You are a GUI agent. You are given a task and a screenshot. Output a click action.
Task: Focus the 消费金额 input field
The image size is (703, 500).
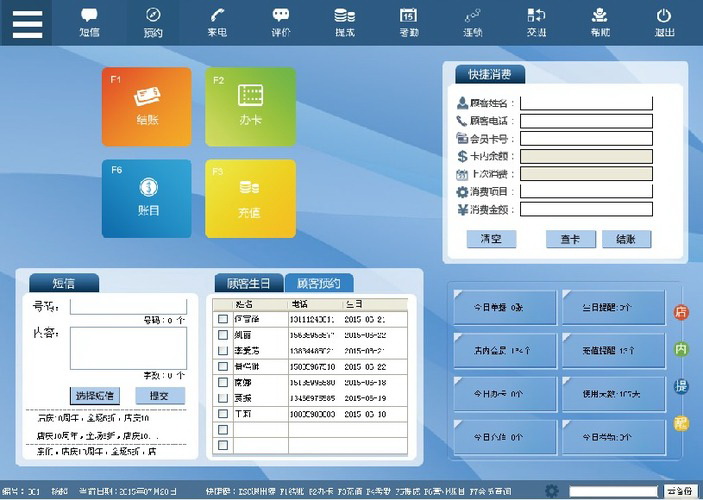coord(586,209)
